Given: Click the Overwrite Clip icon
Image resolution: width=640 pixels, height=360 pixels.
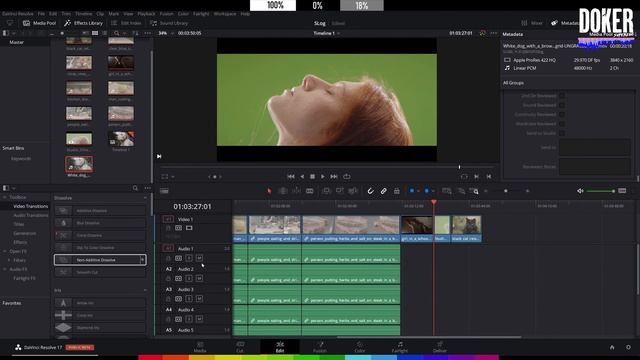Looking at the screenshot, I should [340, 191].
